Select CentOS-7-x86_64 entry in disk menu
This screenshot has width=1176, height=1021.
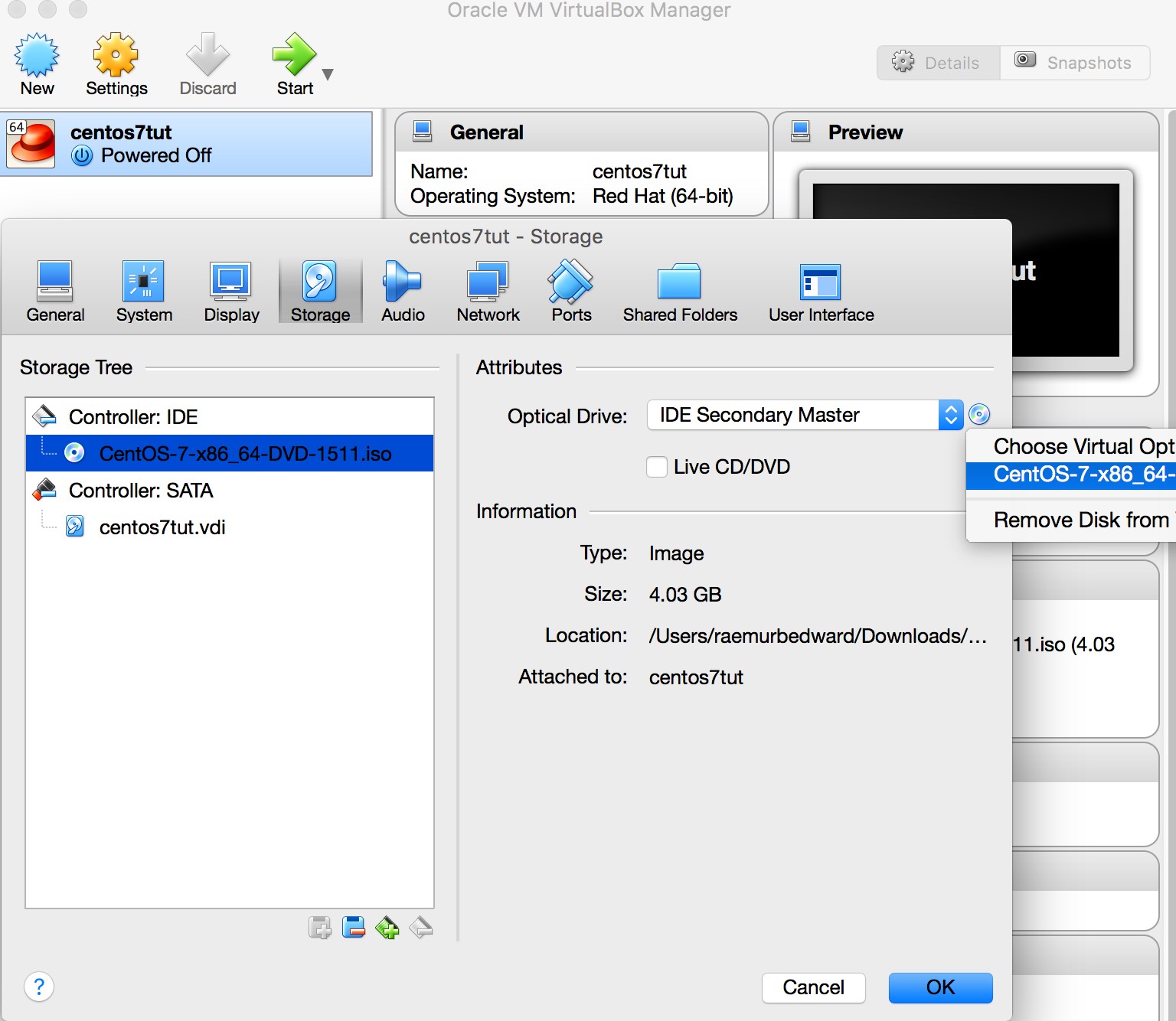coord(1080,475)
